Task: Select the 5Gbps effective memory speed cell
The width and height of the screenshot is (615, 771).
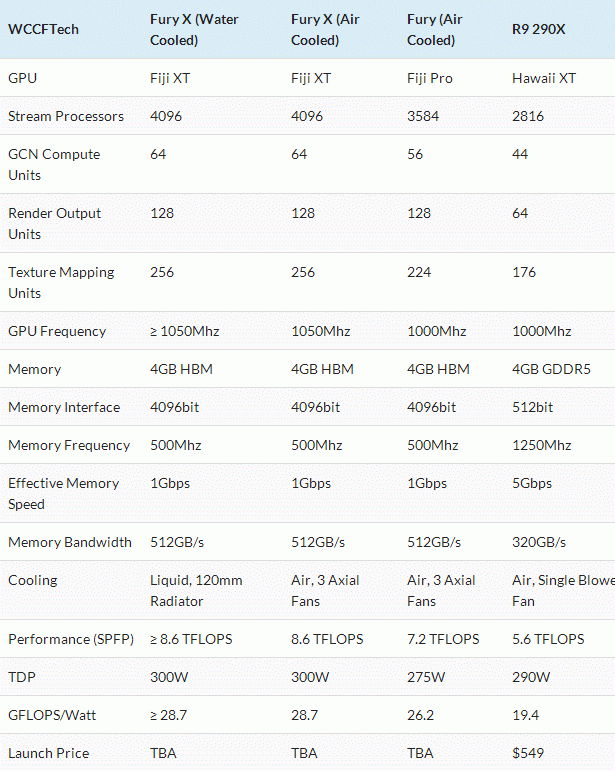Action: click(x=531, y=483)
